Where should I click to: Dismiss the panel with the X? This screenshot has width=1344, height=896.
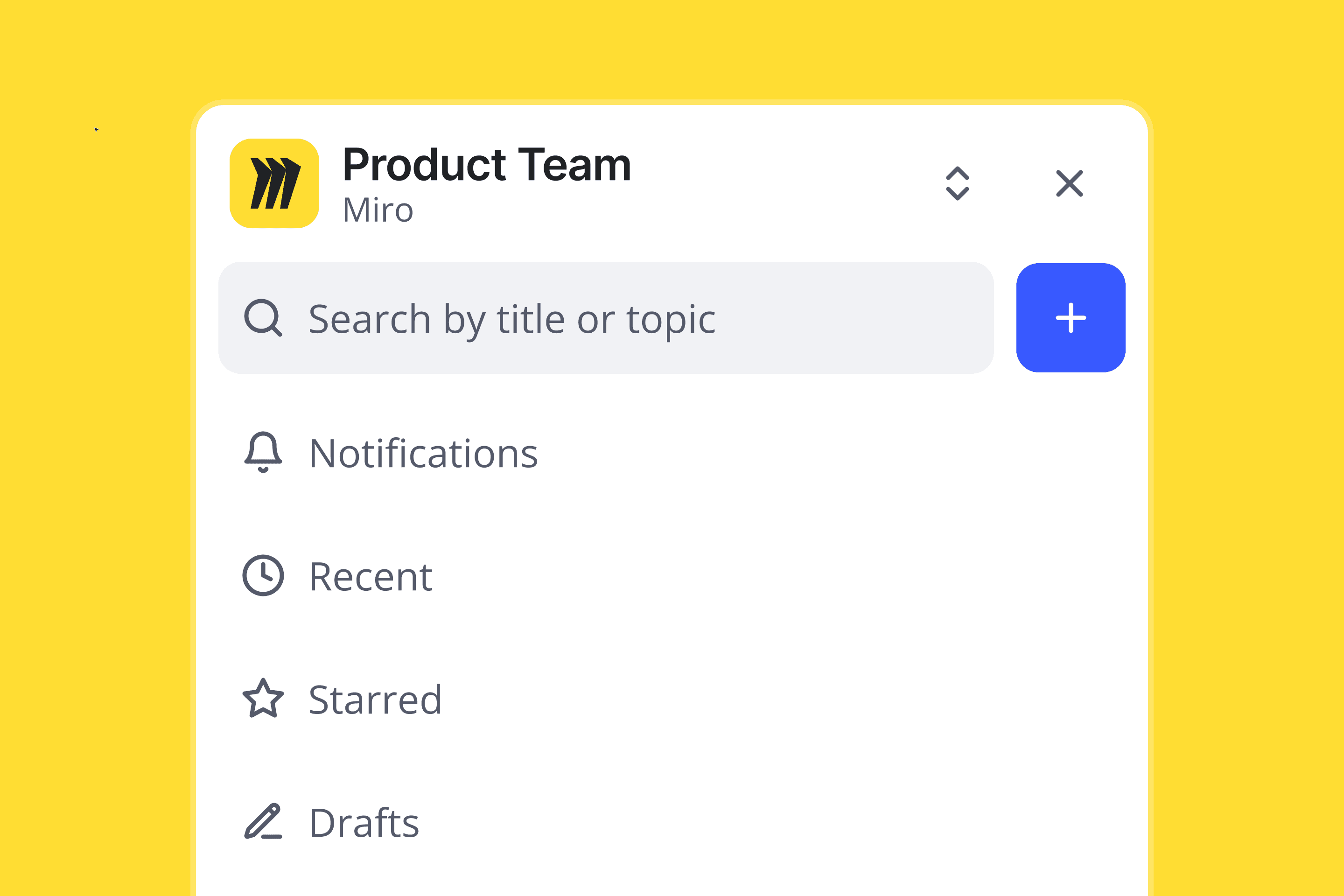pyautogui.click(x=1068, y=183)
